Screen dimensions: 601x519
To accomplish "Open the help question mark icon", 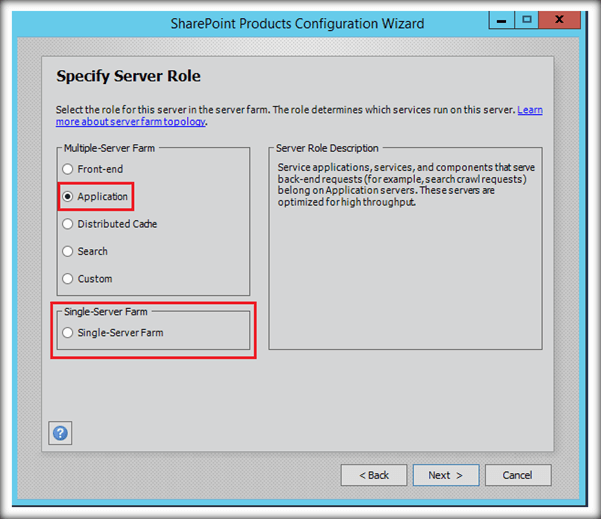I will click(60, 433).
